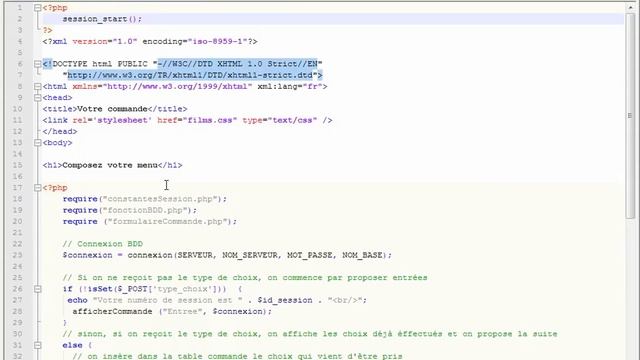Click the "formulaireCommande.php" require string
640x360 pixels.
click(167, 222)
